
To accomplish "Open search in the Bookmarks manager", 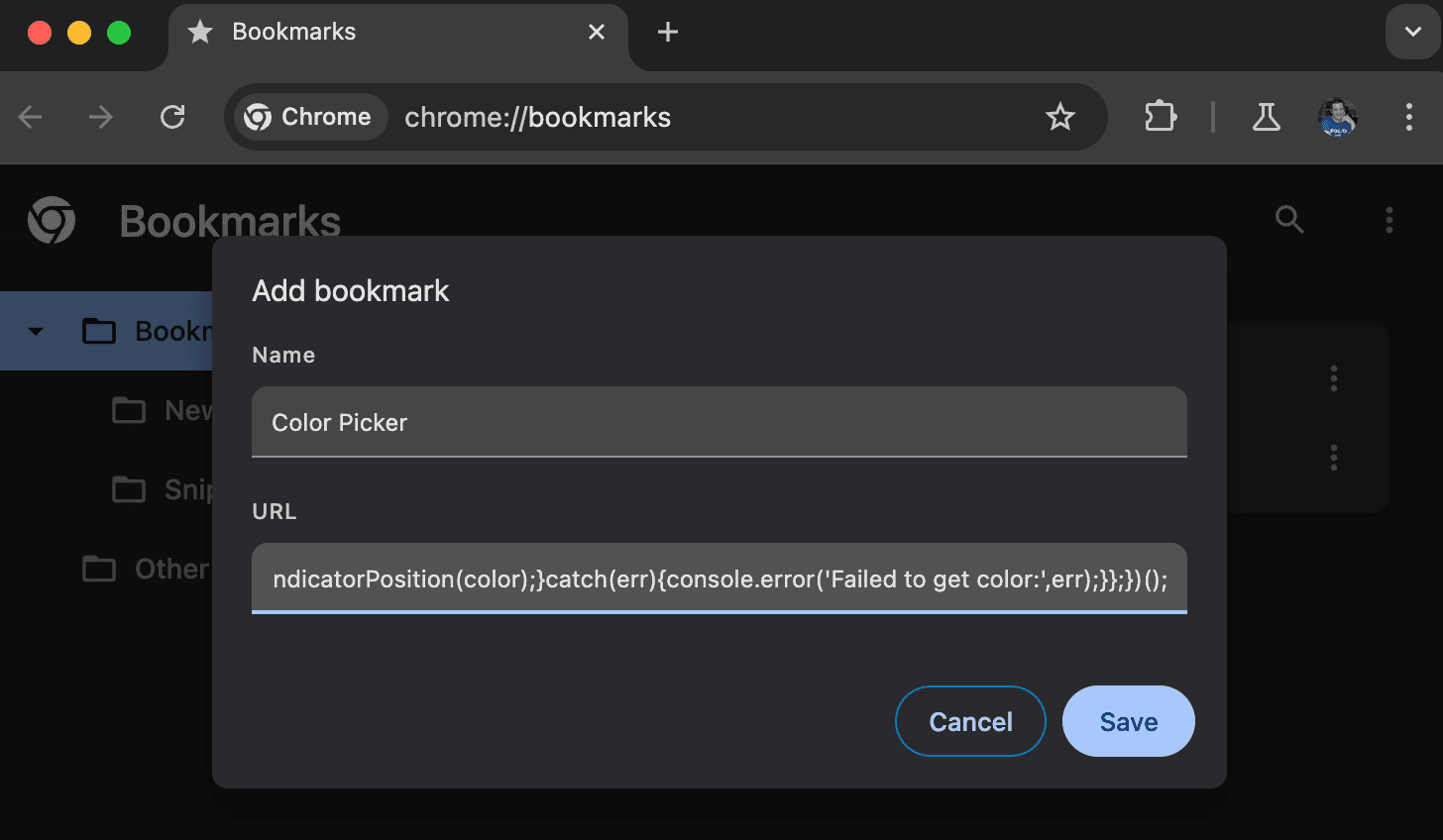I will pyautogui.click(x=1288, y=220).
